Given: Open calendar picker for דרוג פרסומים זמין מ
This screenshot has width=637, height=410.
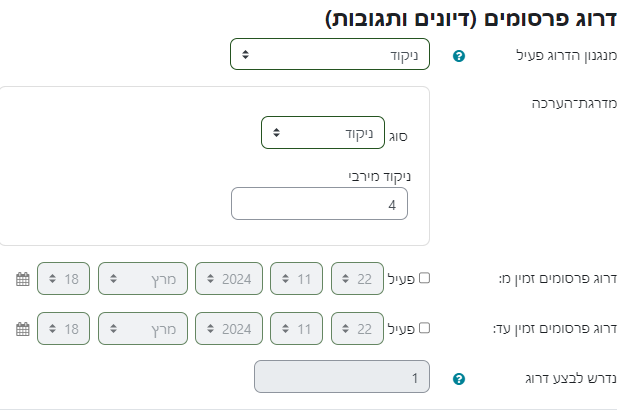Looking at the screenshot, I should 23,279.
